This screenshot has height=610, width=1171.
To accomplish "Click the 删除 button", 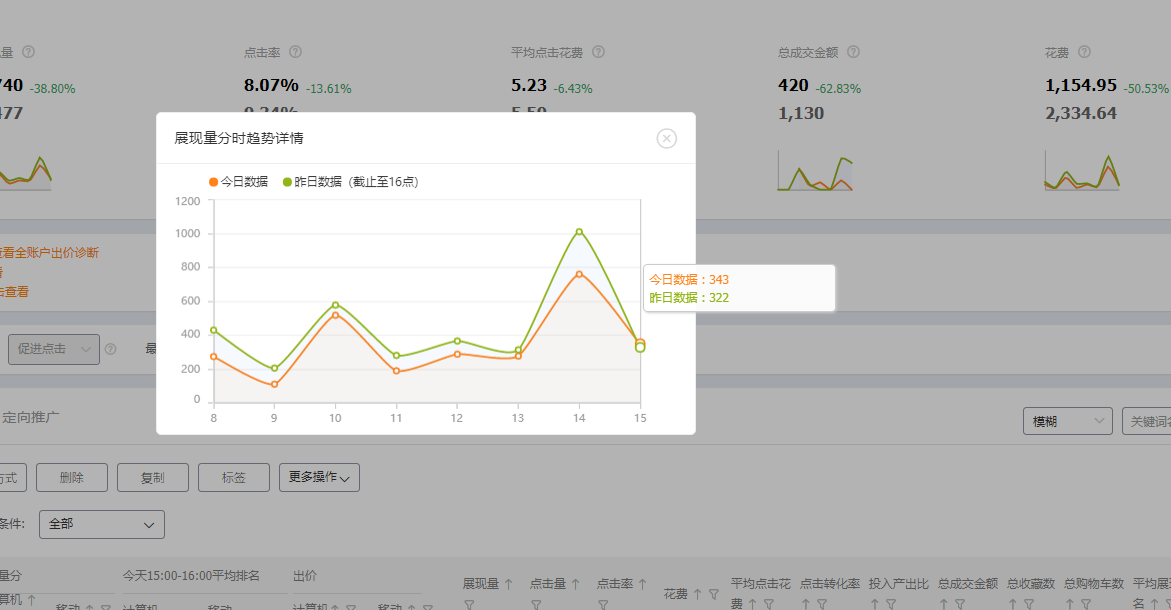I will tap(72, 478).
